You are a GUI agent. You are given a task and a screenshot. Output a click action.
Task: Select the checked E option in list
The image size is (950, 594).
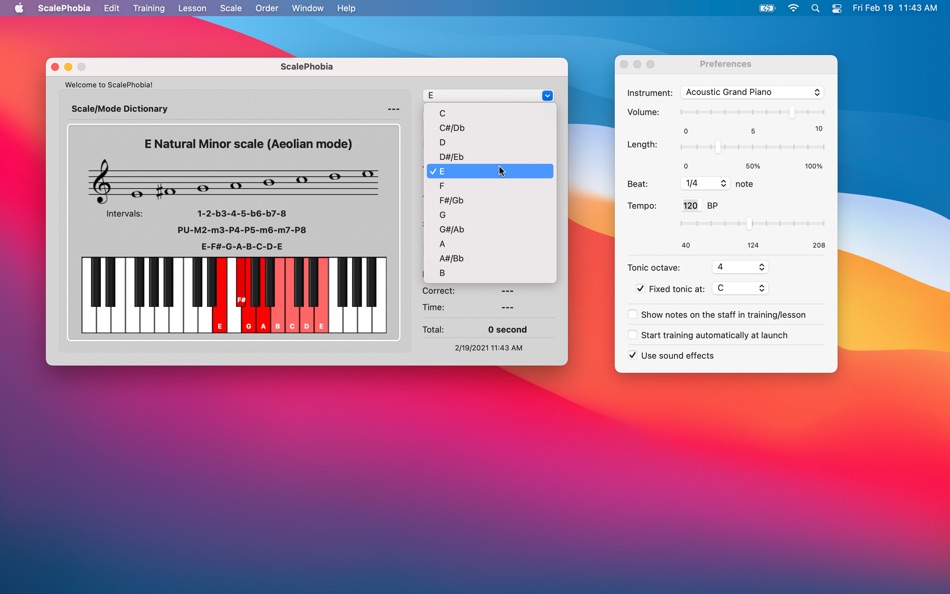(490, 172)
